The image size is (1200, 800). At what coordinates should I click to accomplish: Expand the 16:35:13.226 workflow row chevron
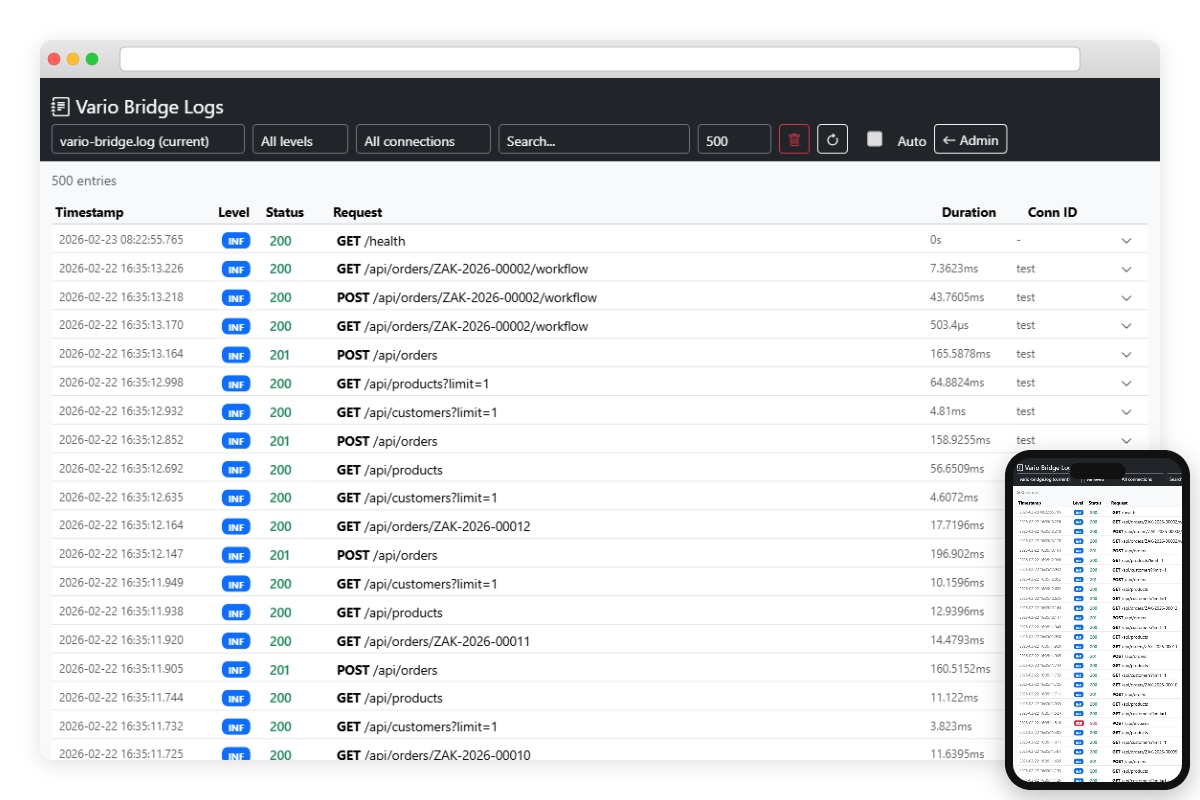point(1126,269)
